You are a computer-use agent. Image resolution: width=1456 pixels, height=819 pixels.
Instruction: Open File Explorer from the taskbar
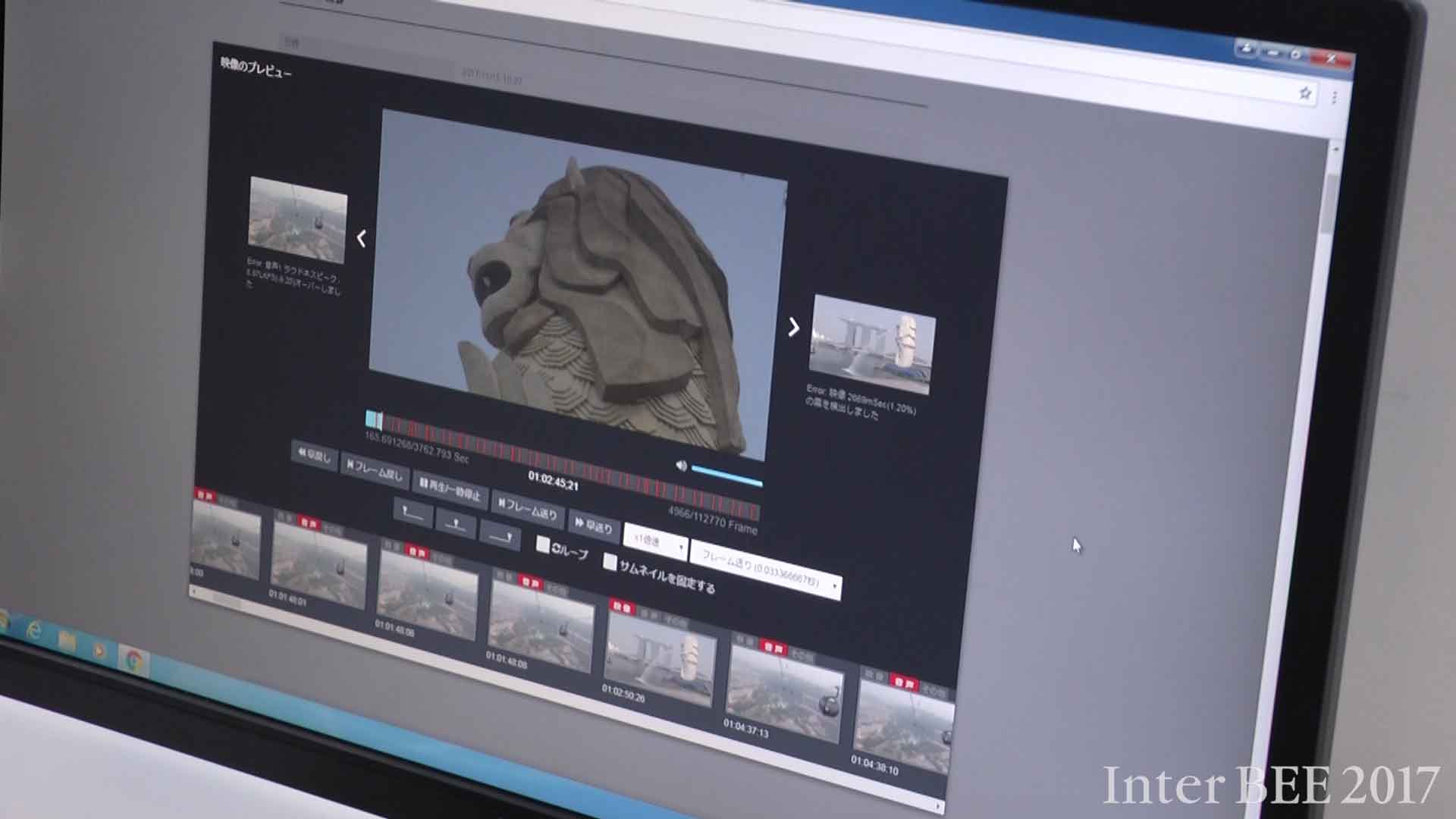coord(67,642)
